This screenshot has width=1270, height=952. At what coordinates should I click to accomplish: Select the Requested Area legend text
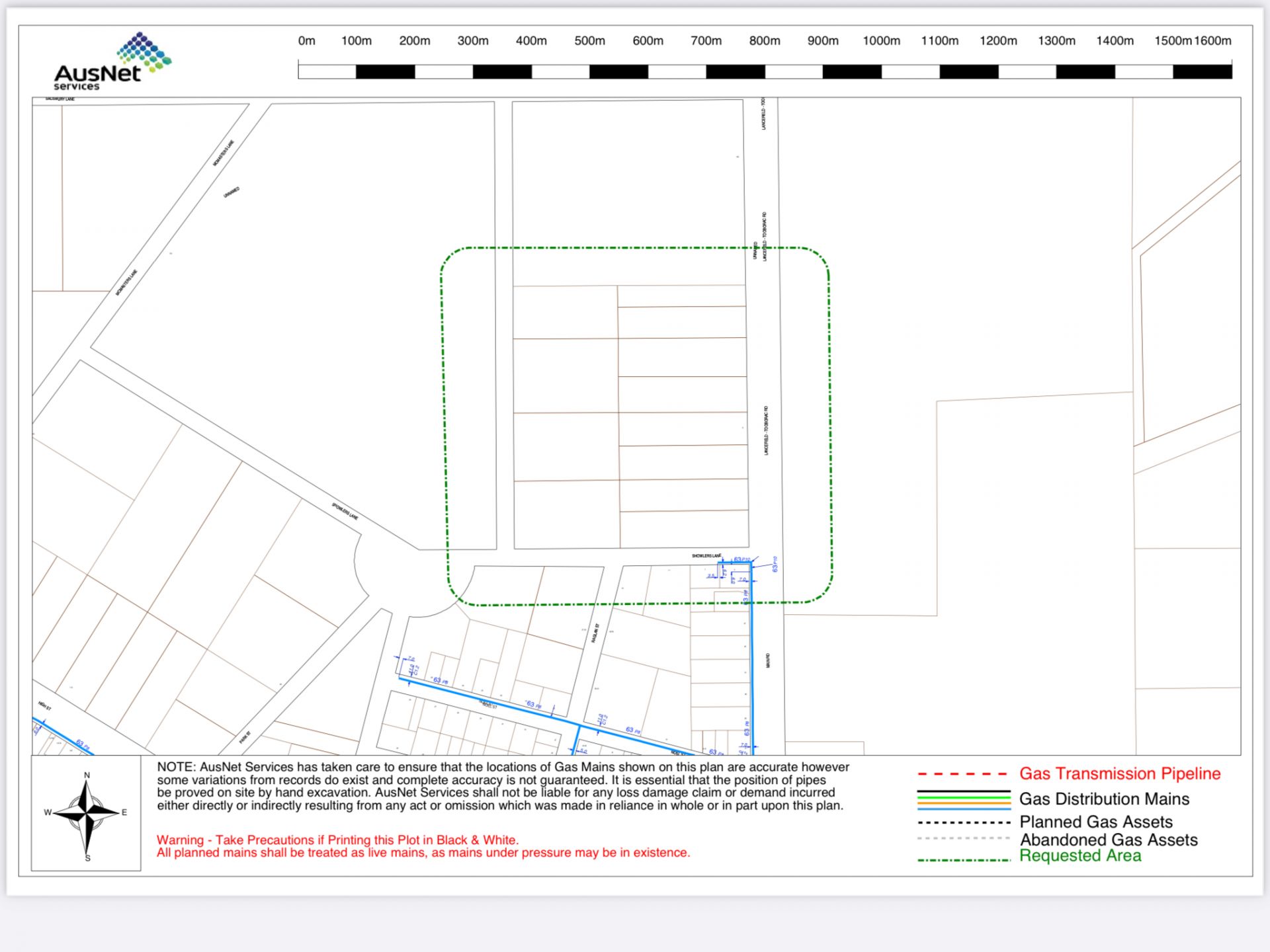1079,856
